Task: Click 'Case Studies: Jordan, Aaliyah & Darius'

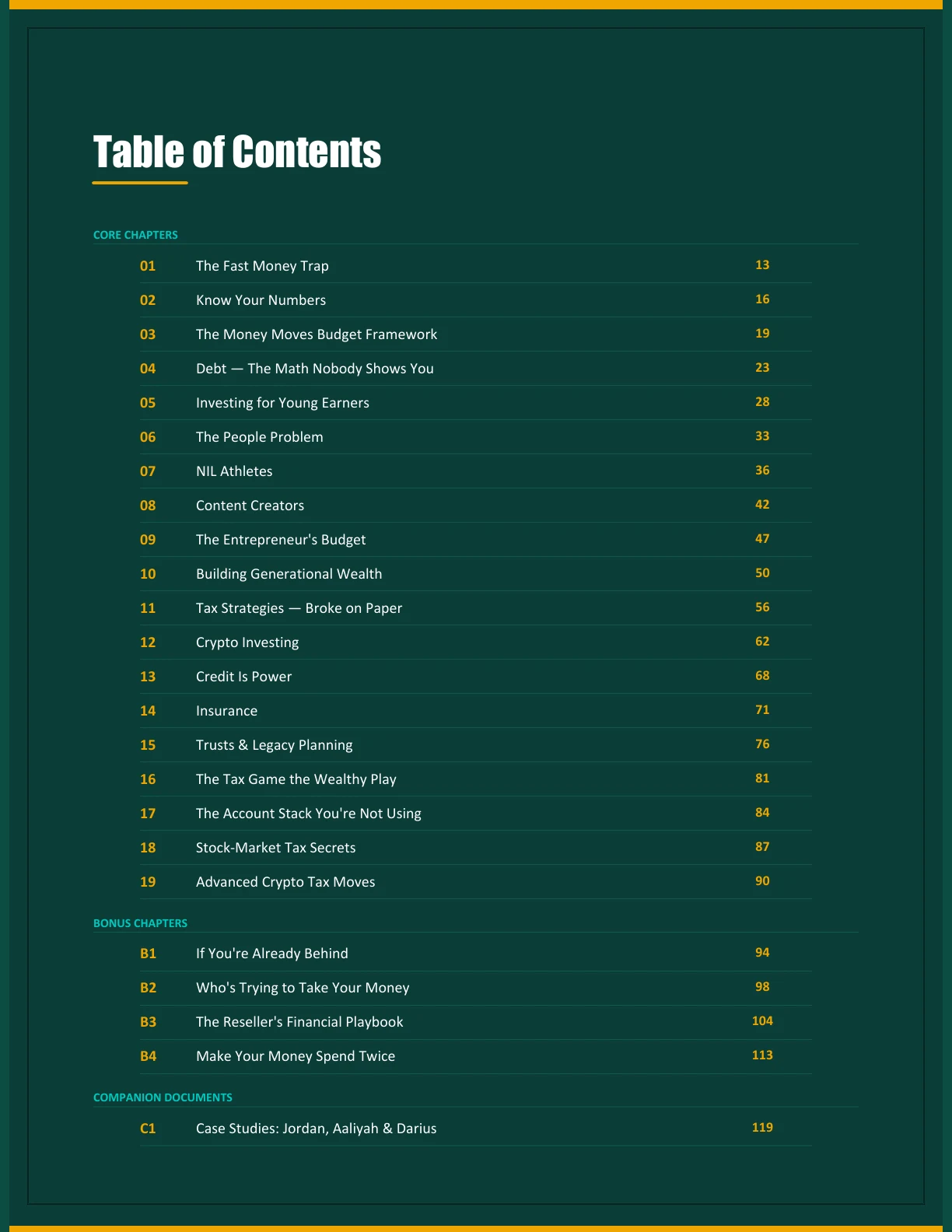Action: [x=316, y=1129]
